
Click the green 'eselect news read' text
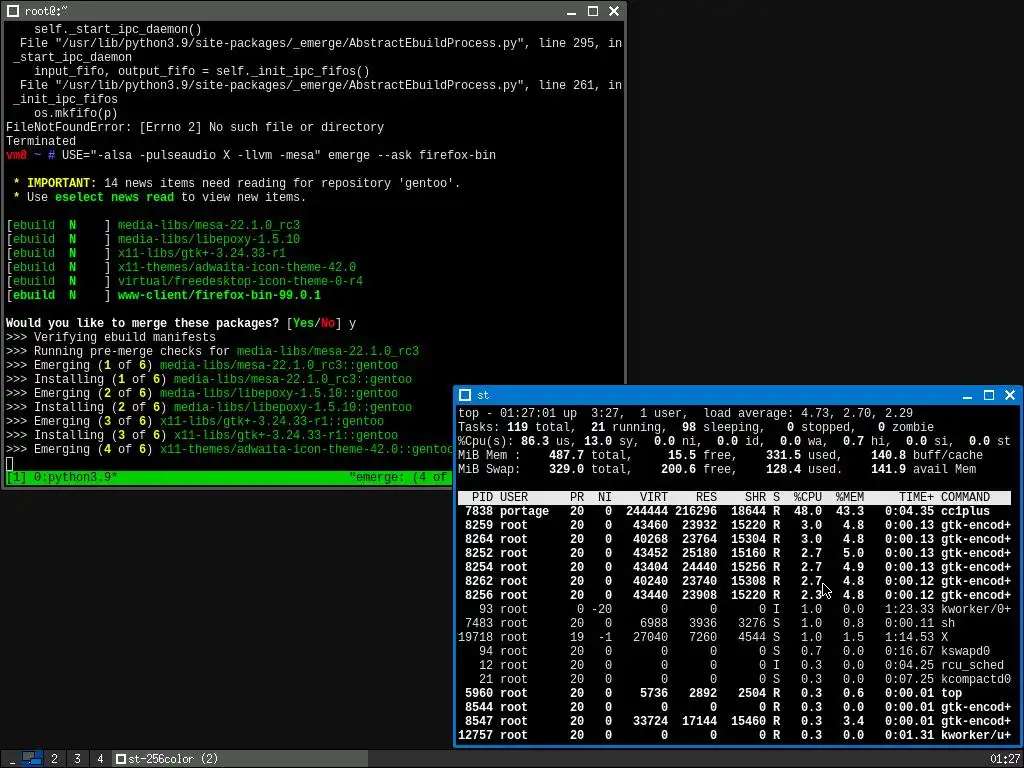click(114, 197)
